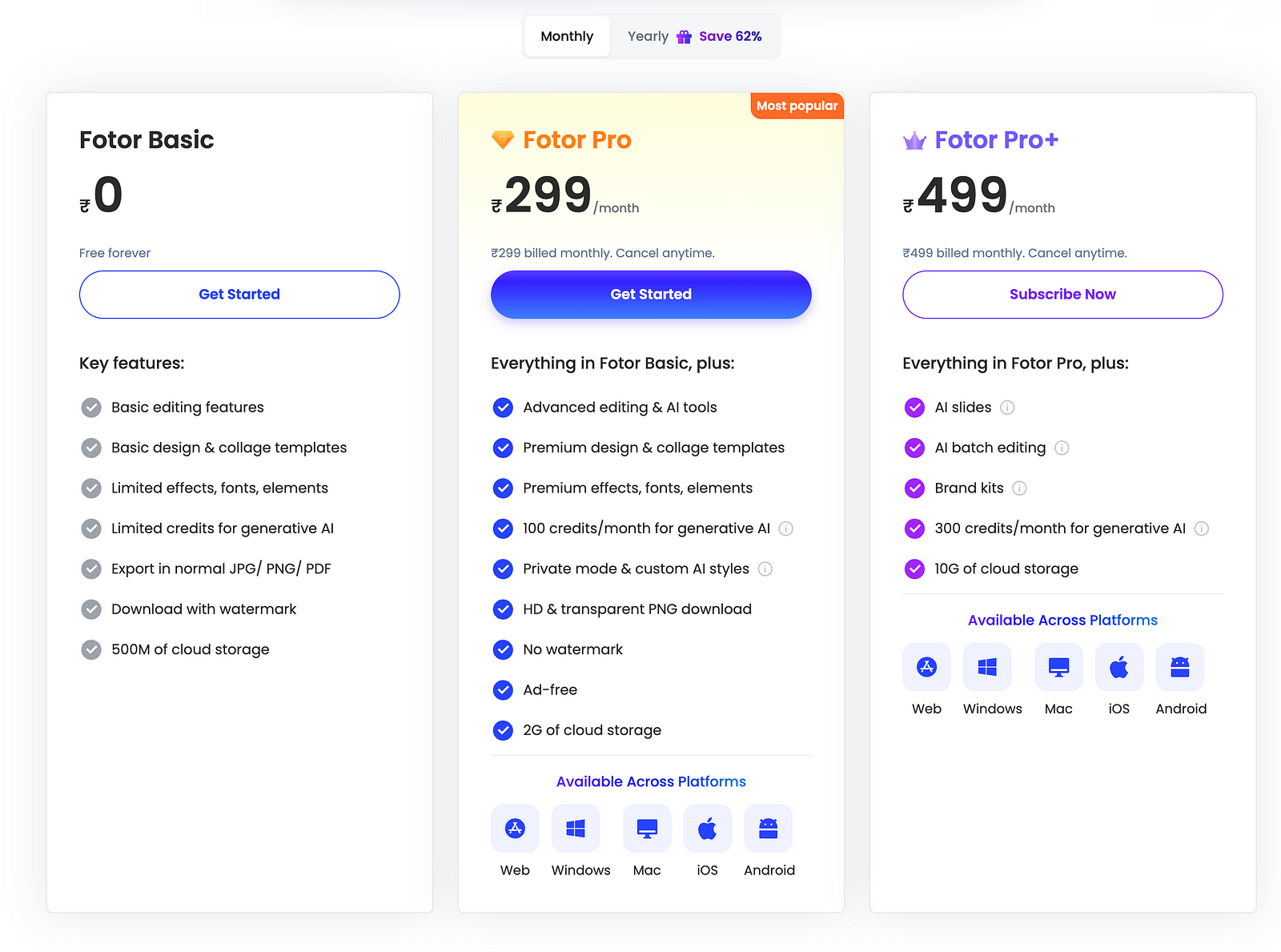Click the Web platform icon in Fotor Pro card
Viewport: 1281px width, 952px height.
515,829
